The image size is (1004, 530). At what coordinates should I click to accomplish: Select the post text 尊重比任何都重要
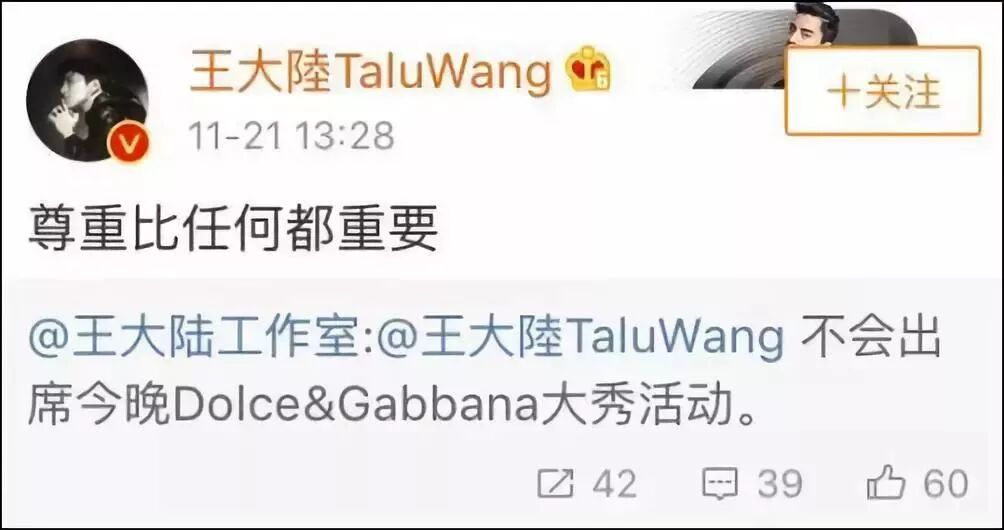233,230
